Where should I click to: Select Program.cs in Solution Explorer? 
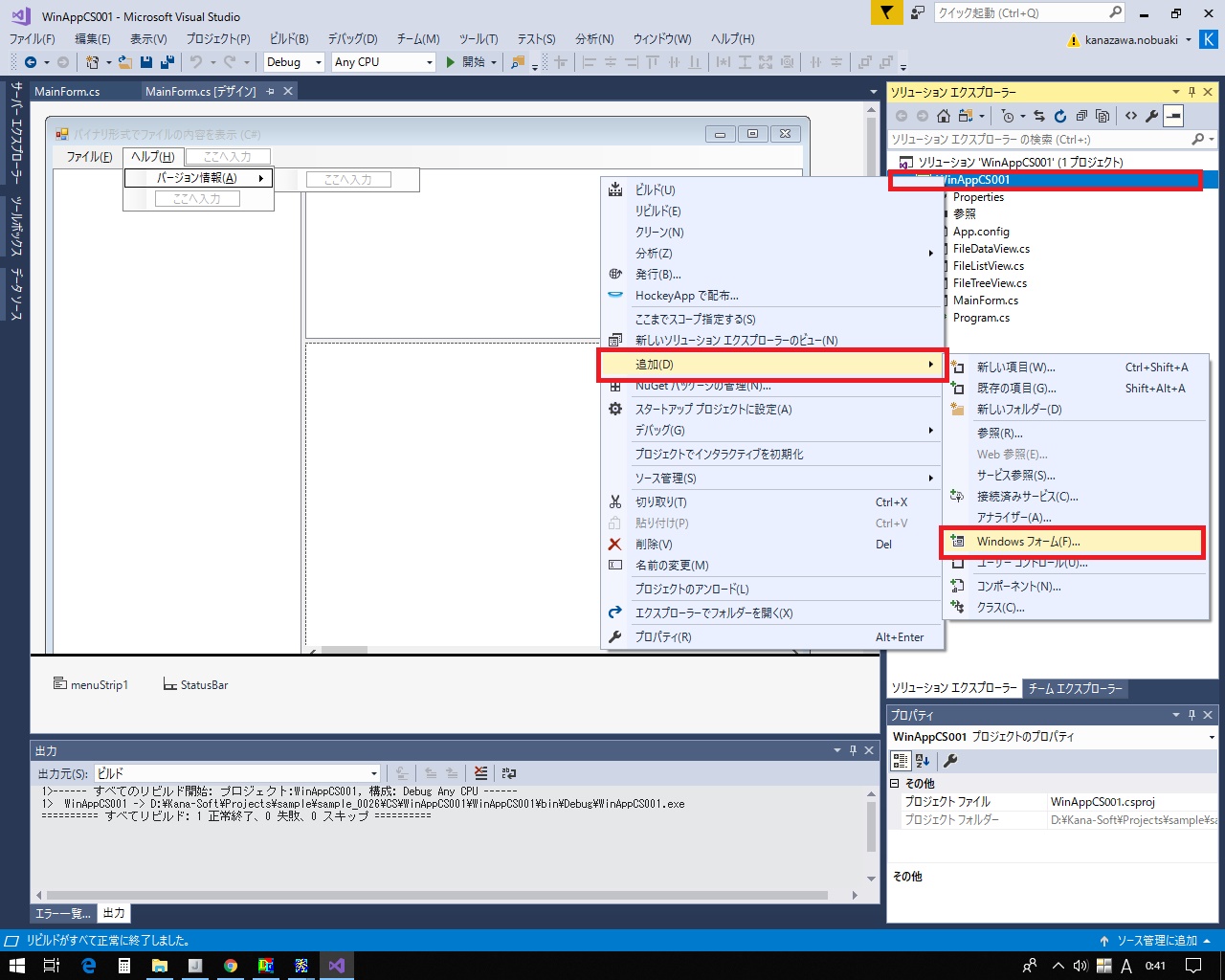(981, 318)
